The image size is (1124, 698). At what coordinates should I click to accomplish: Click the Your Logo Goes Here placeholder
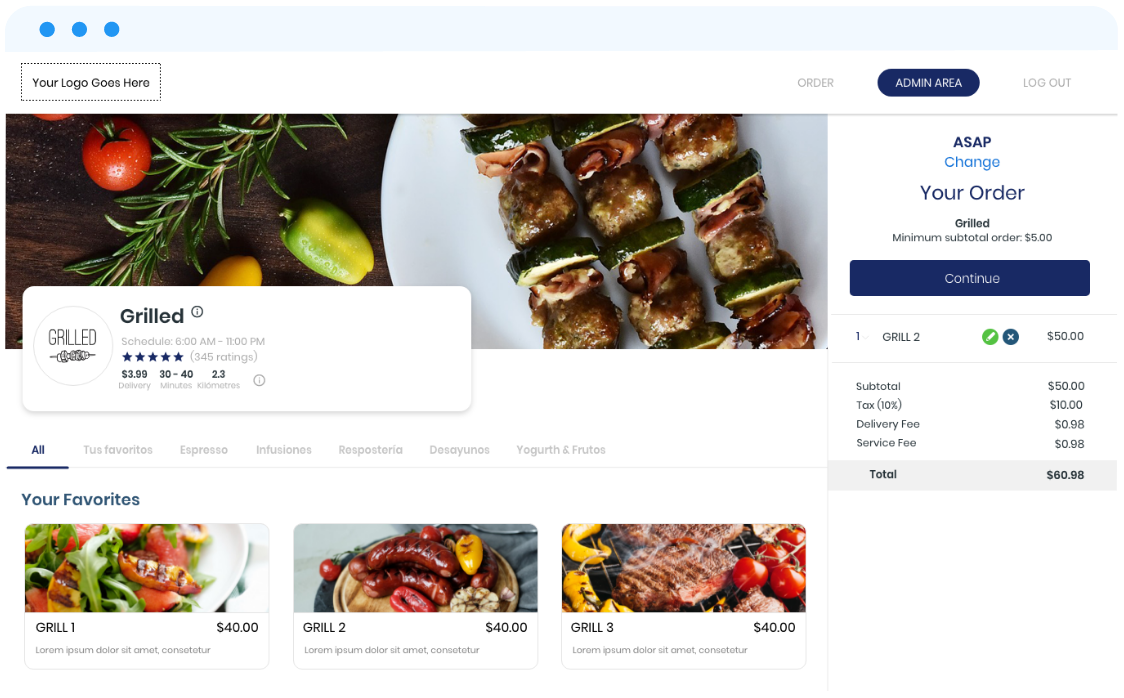[91, 82]
